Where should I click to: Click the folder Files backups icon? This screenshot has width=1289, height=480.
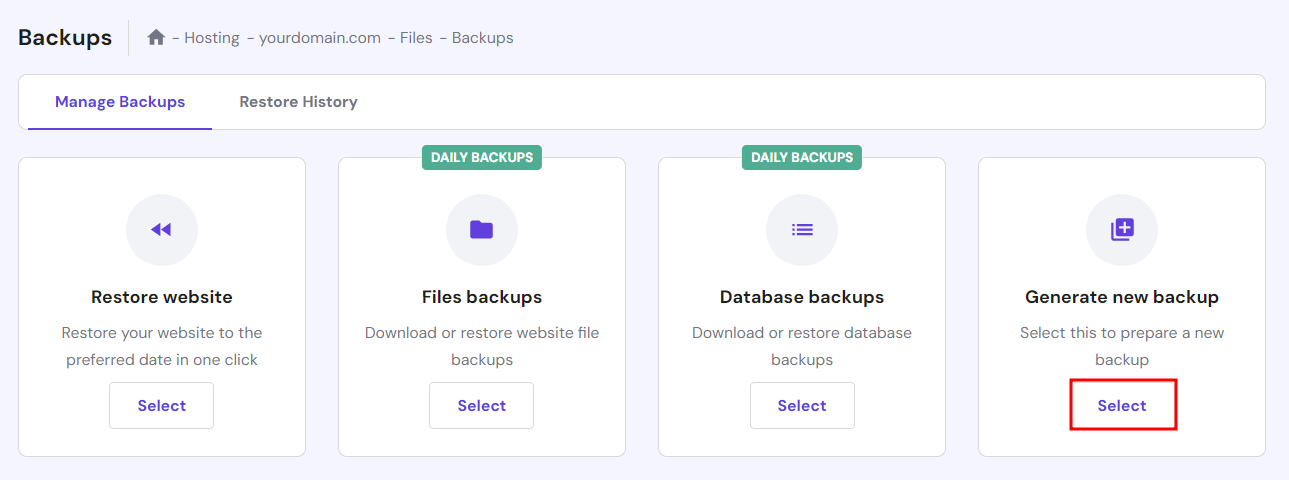click(x=482, y=230)
